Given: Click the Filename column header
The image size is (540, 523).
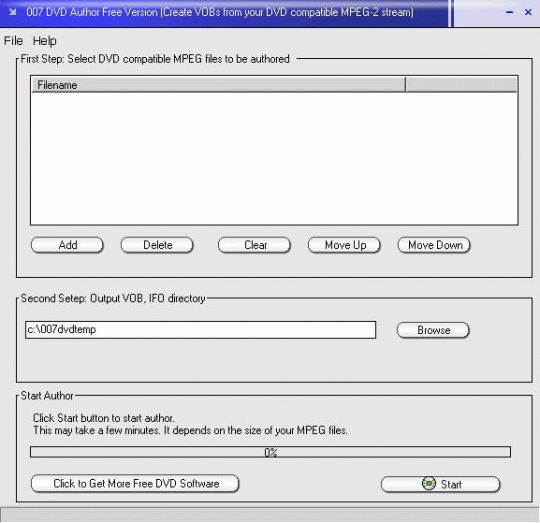Looking at the screenshot, I should coord(218,85).
